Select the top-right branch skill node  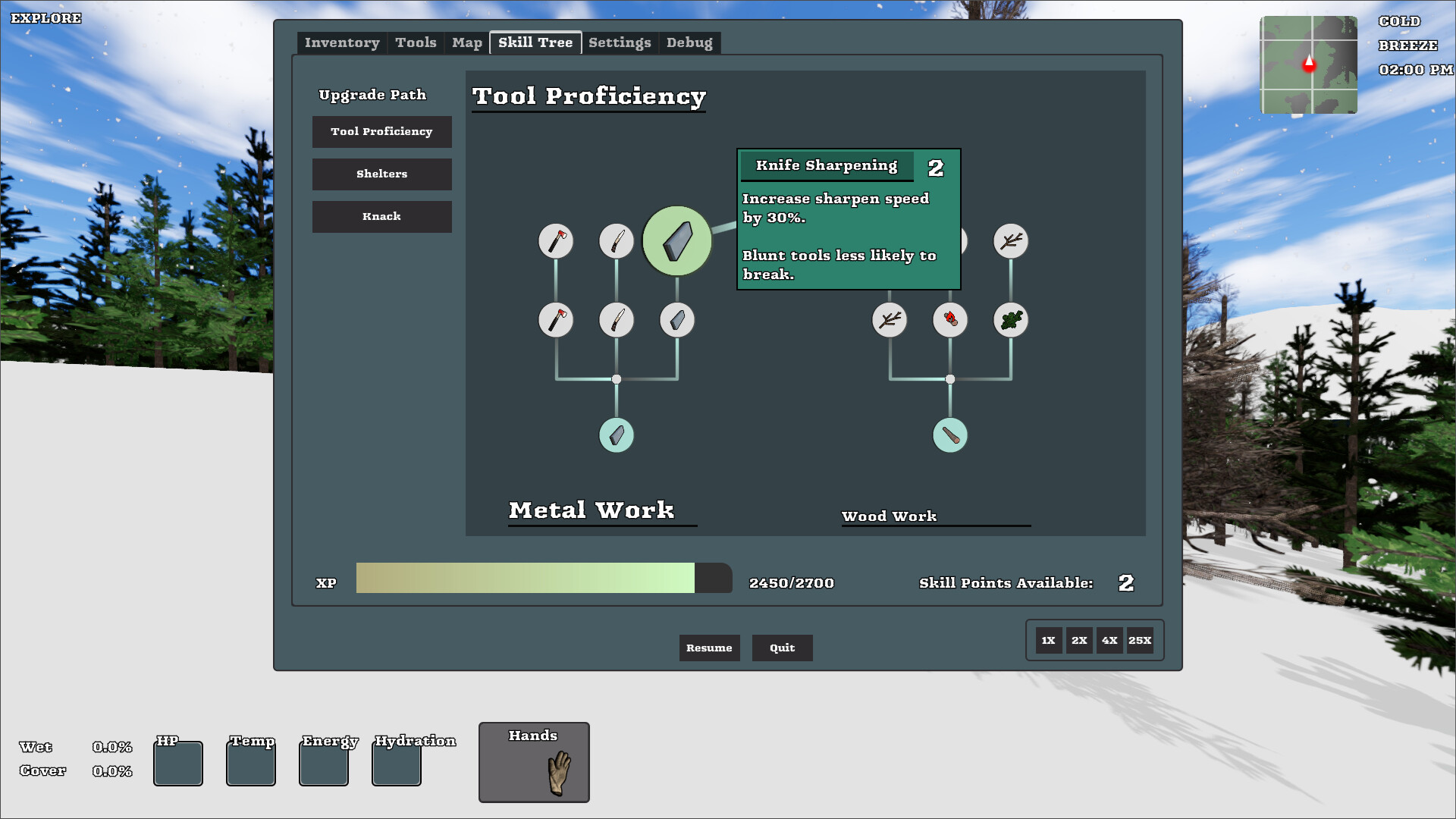1011,241
